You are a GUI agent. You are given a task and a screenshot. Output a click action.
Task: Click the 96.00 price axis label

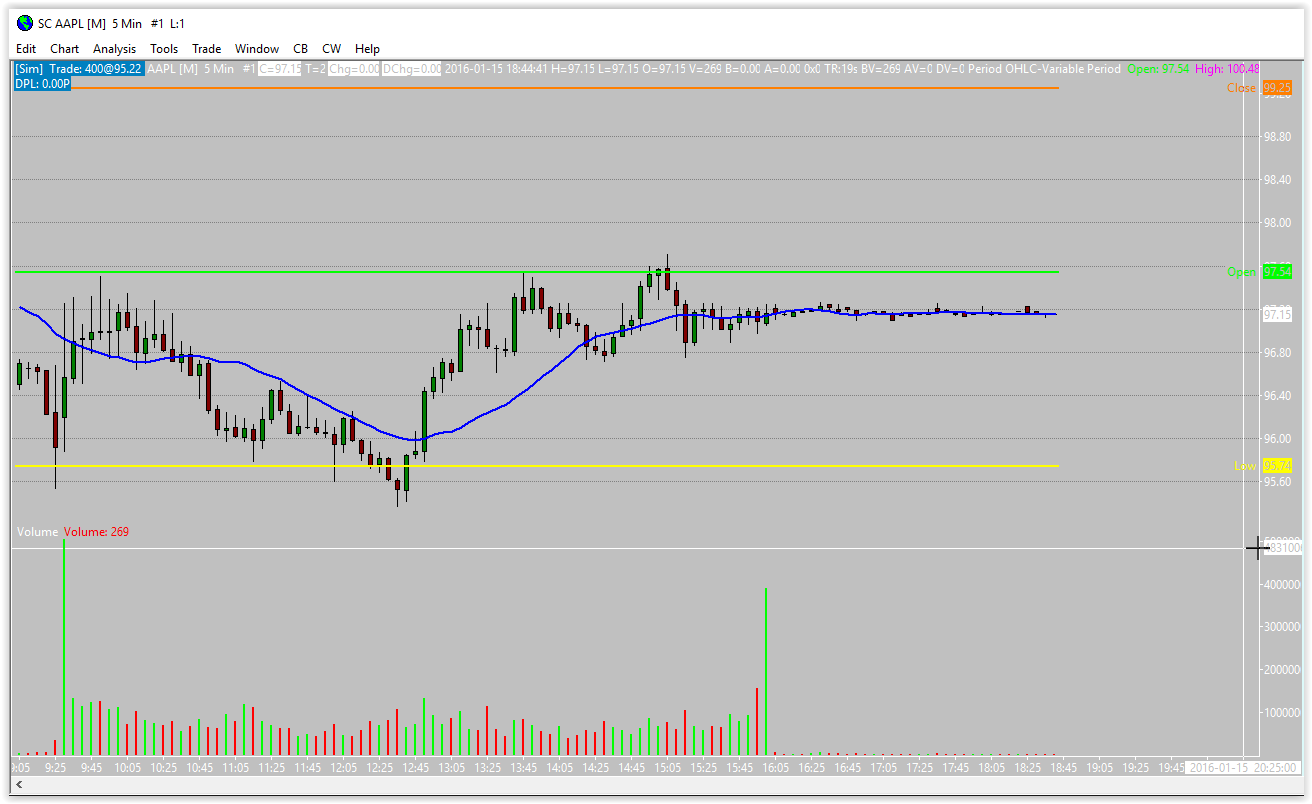1277,439
